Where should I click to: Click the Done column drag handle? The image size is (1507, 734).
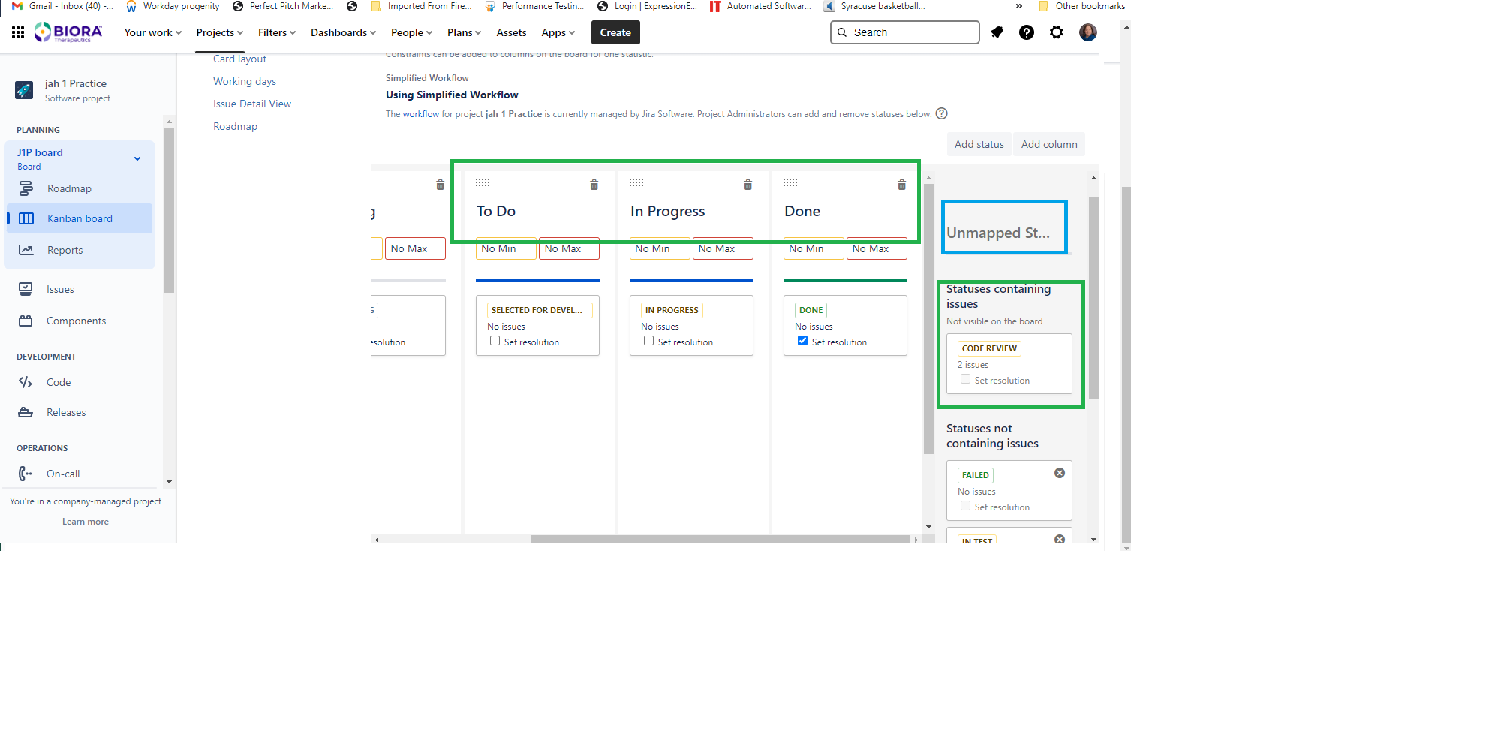[791, 182]
